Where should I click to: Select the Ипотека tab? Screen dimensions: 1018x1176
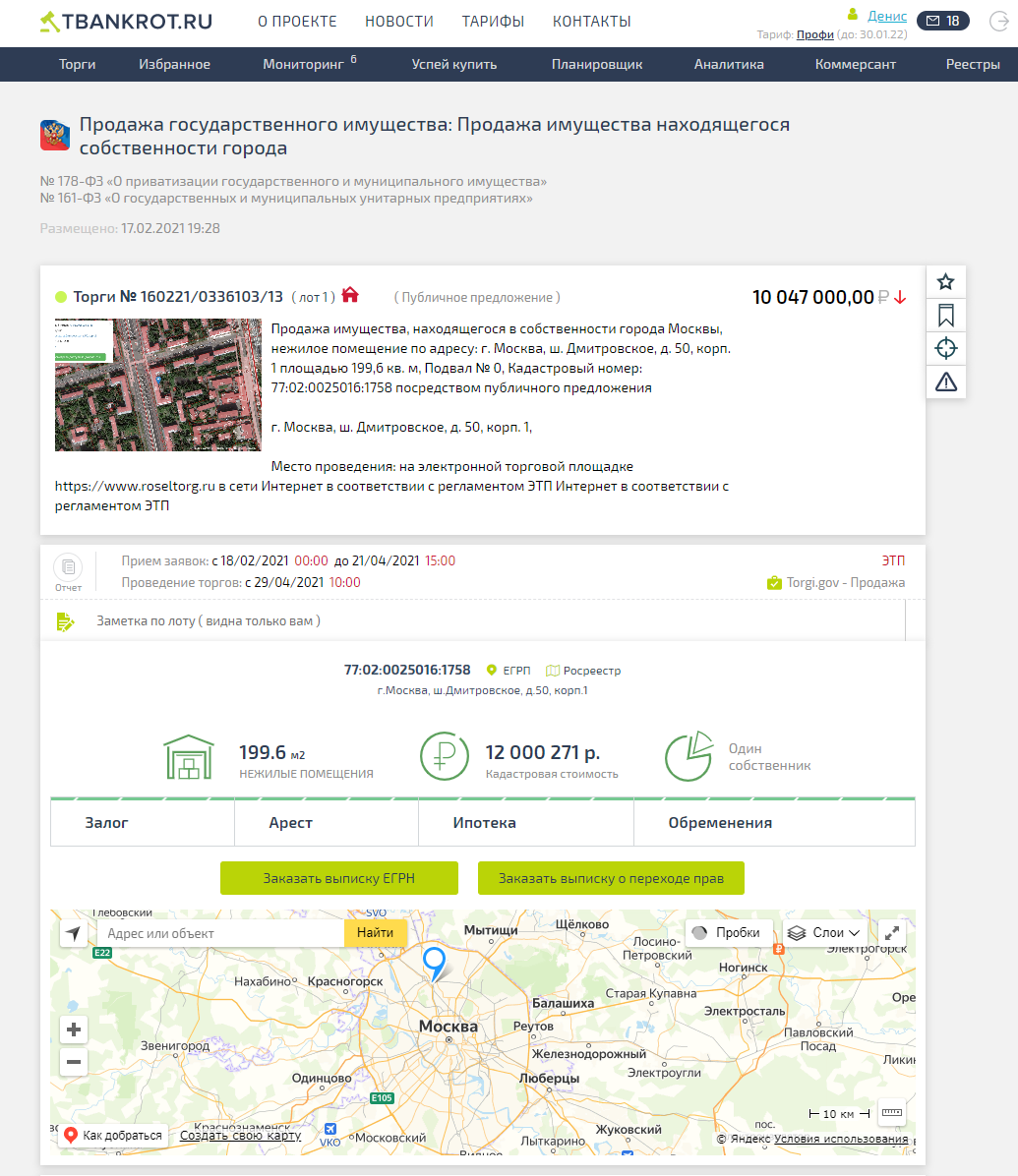pyautogui.click(x=526, y=823)
